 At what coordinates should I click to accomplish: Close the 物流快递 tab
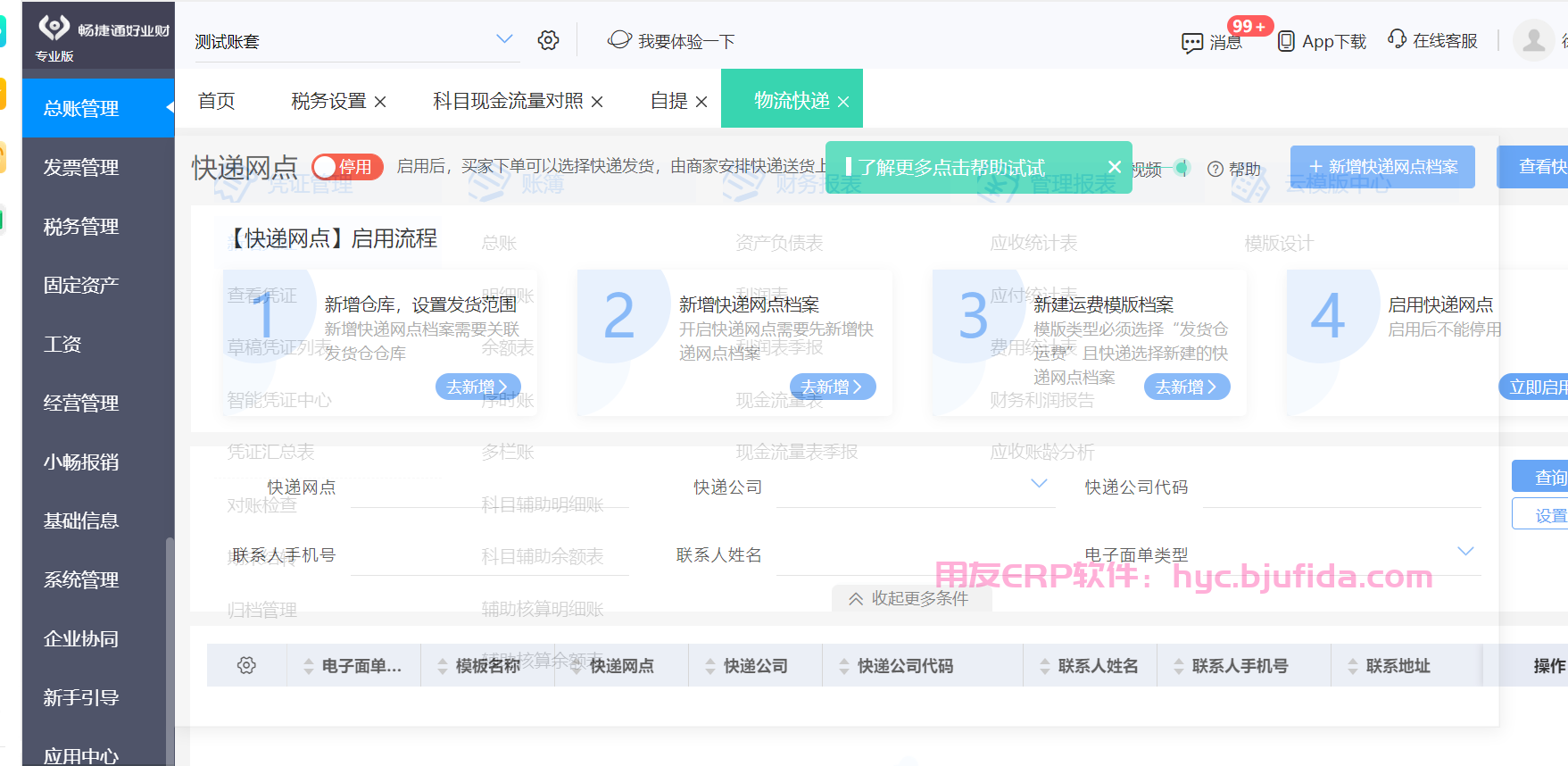(843, 102)
